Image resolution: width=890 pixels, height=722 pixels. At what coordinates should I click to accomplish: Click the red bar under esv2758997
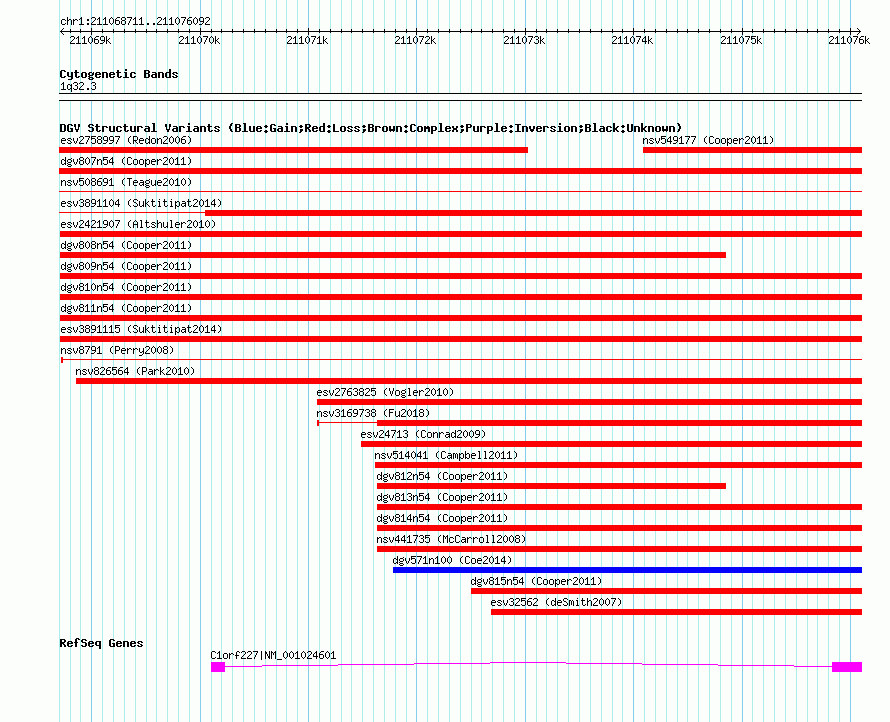[x=293, y=150]
